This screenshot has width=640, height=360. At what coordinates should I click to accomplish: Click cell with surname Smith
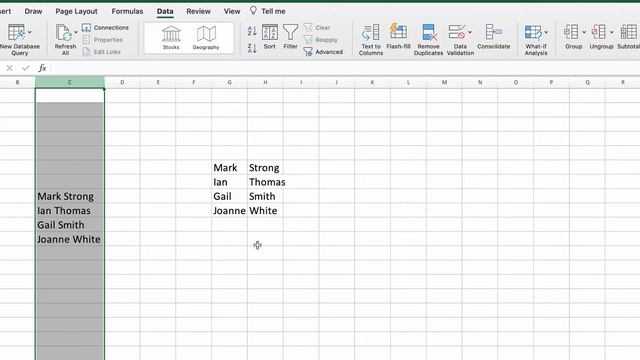click(265, 196)
